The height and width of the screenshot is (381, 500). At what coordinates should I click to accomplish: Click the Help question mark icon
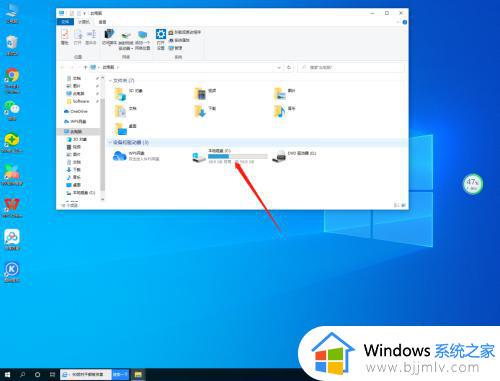point(405,22)
